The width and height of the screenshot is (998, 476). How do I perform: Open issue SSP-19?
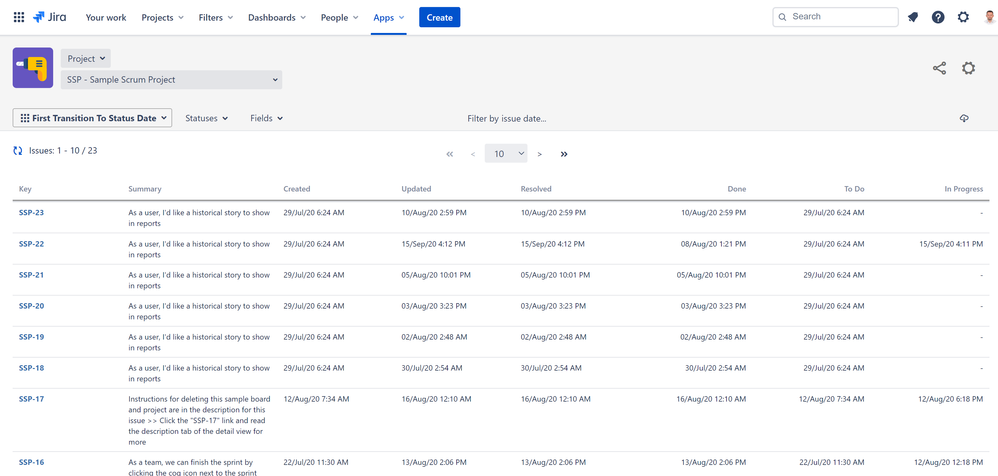coord(31,337)
